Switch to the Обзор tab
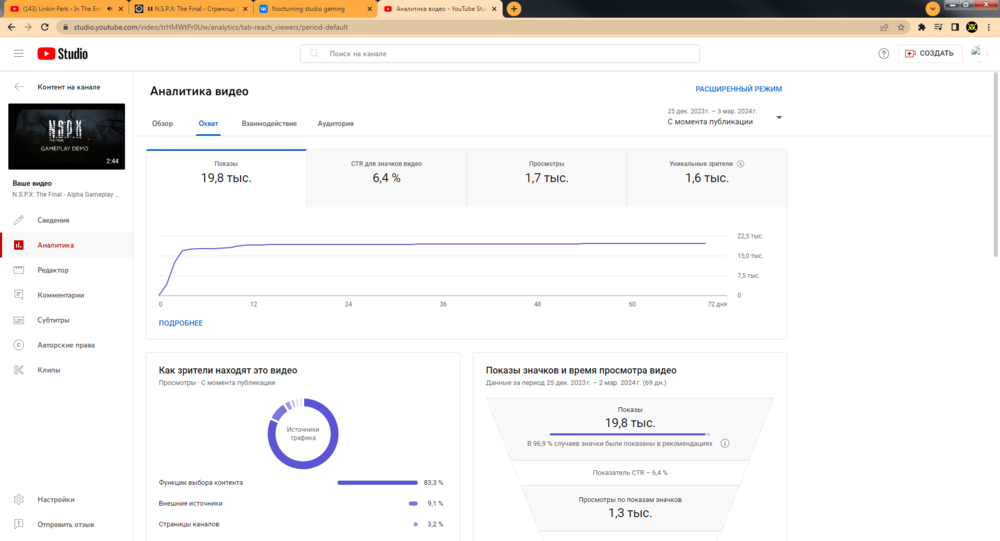Screen dimensions: 1000x541 coord(162,124)
